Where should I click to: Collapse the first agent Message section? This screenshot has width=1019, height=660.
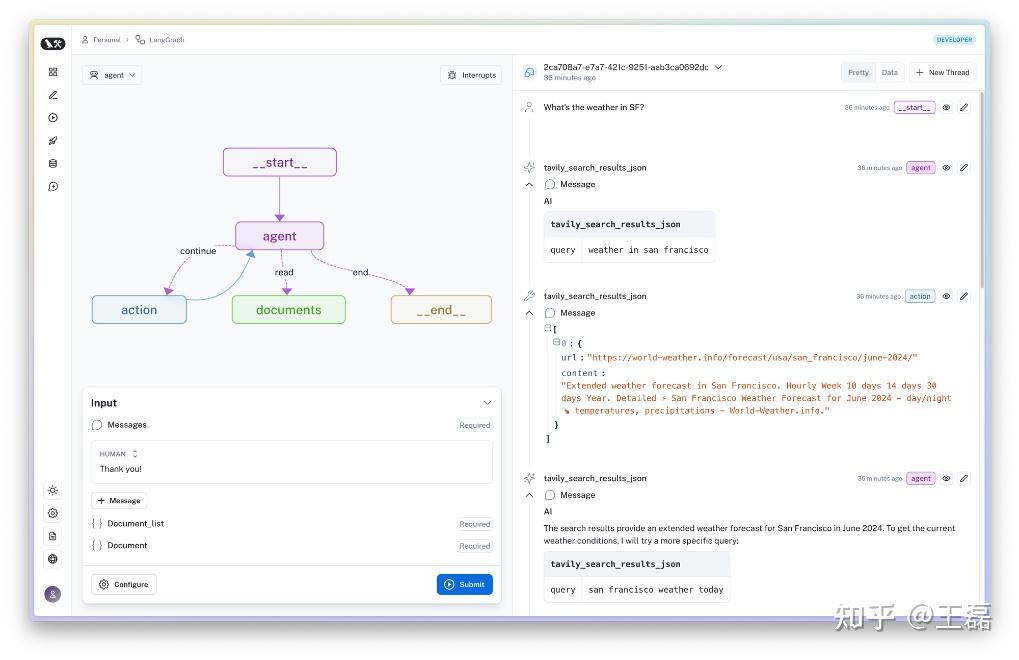click(x=529, y=184)
